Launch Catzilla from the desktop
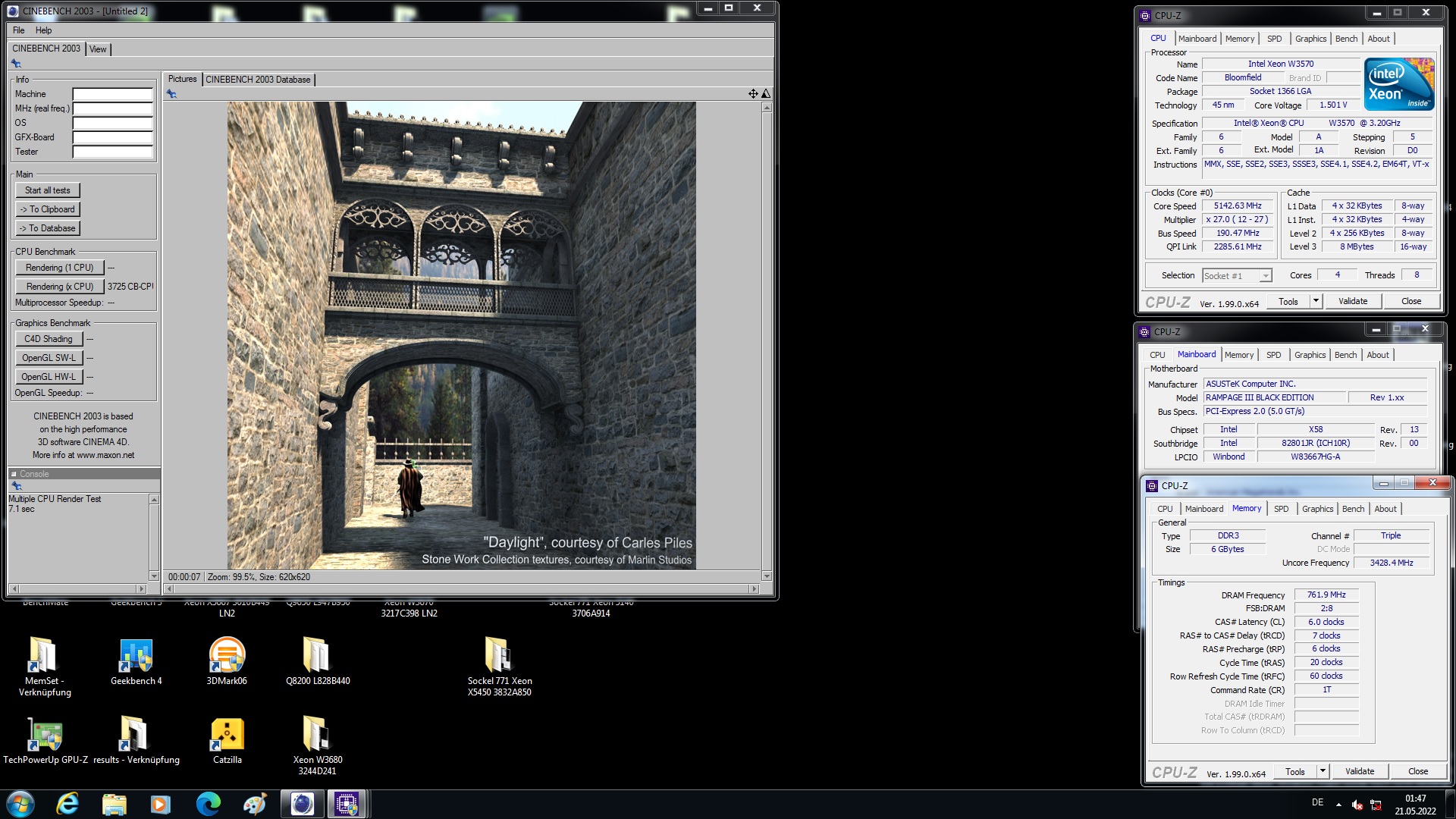 (x=227, y=740)
